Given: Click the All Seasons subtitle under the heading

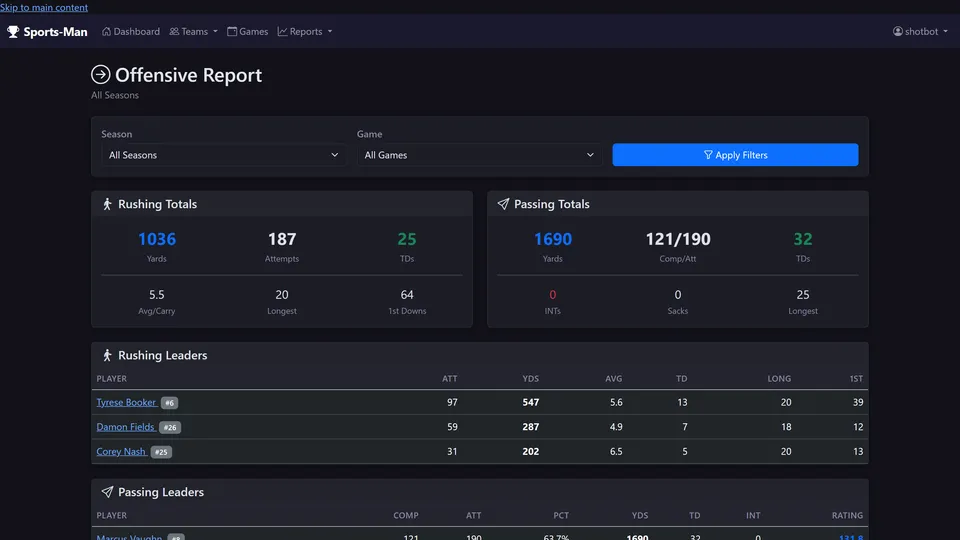Looking at the screenshot, I should tap(115, 95).
